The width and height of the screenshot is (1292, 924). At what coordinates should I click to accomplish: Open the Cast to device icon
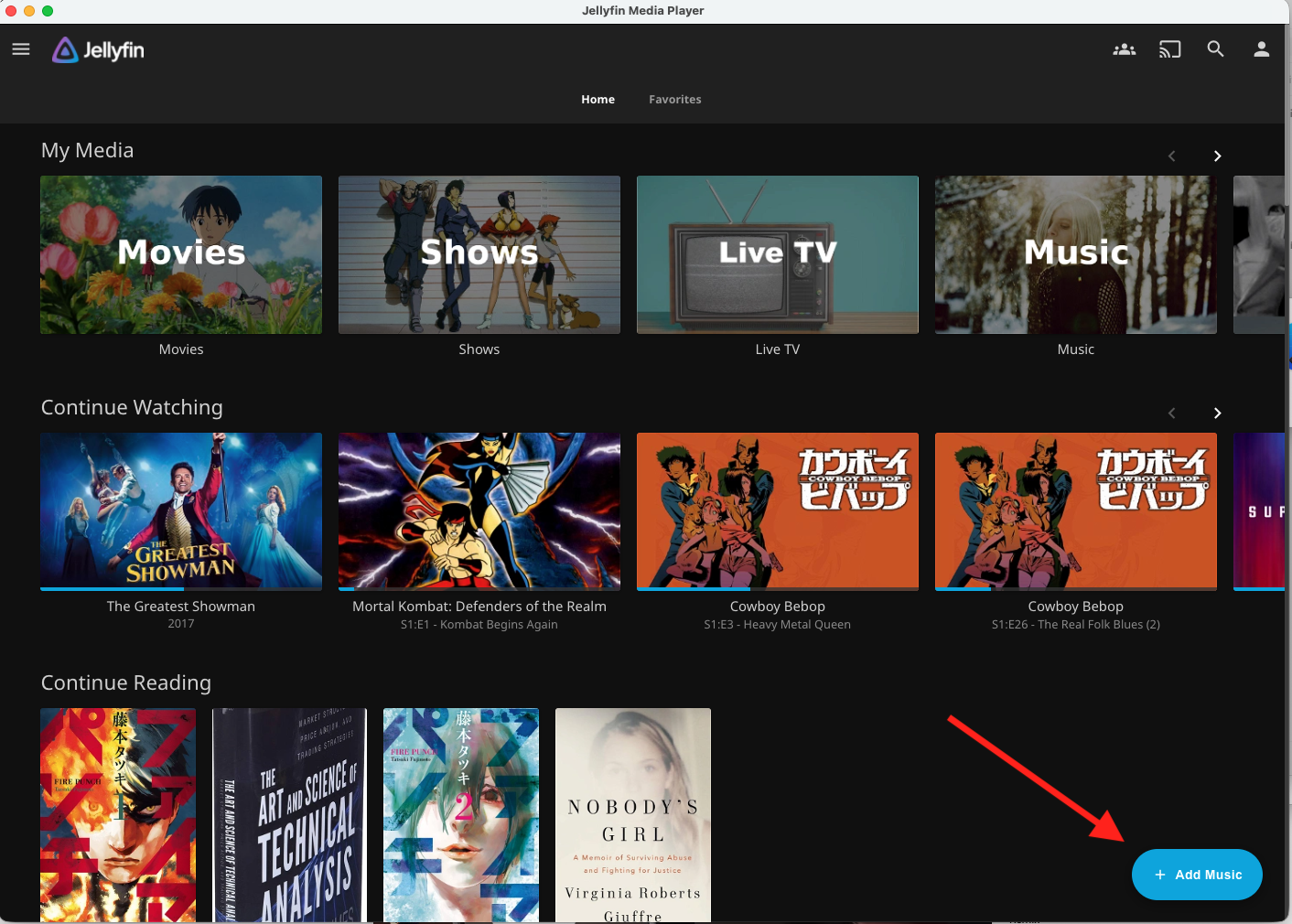1169,49
